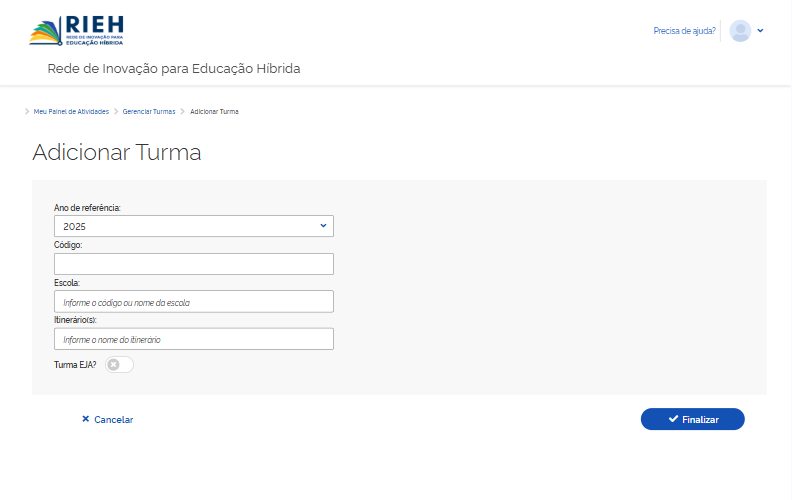Image resolution: width=792 pixels, height=500 pixels.
Task: Open the user avatar menu
Action: point(740,31)
